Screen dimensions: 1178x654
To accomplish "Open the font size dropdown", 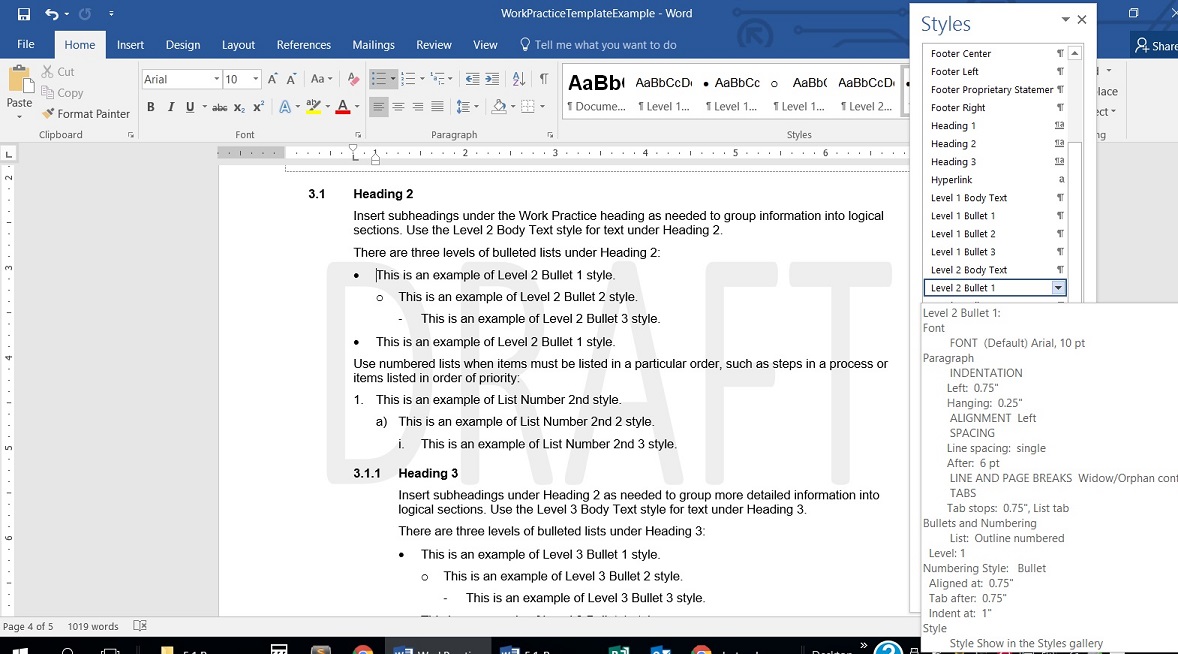I will pos(255,79).
